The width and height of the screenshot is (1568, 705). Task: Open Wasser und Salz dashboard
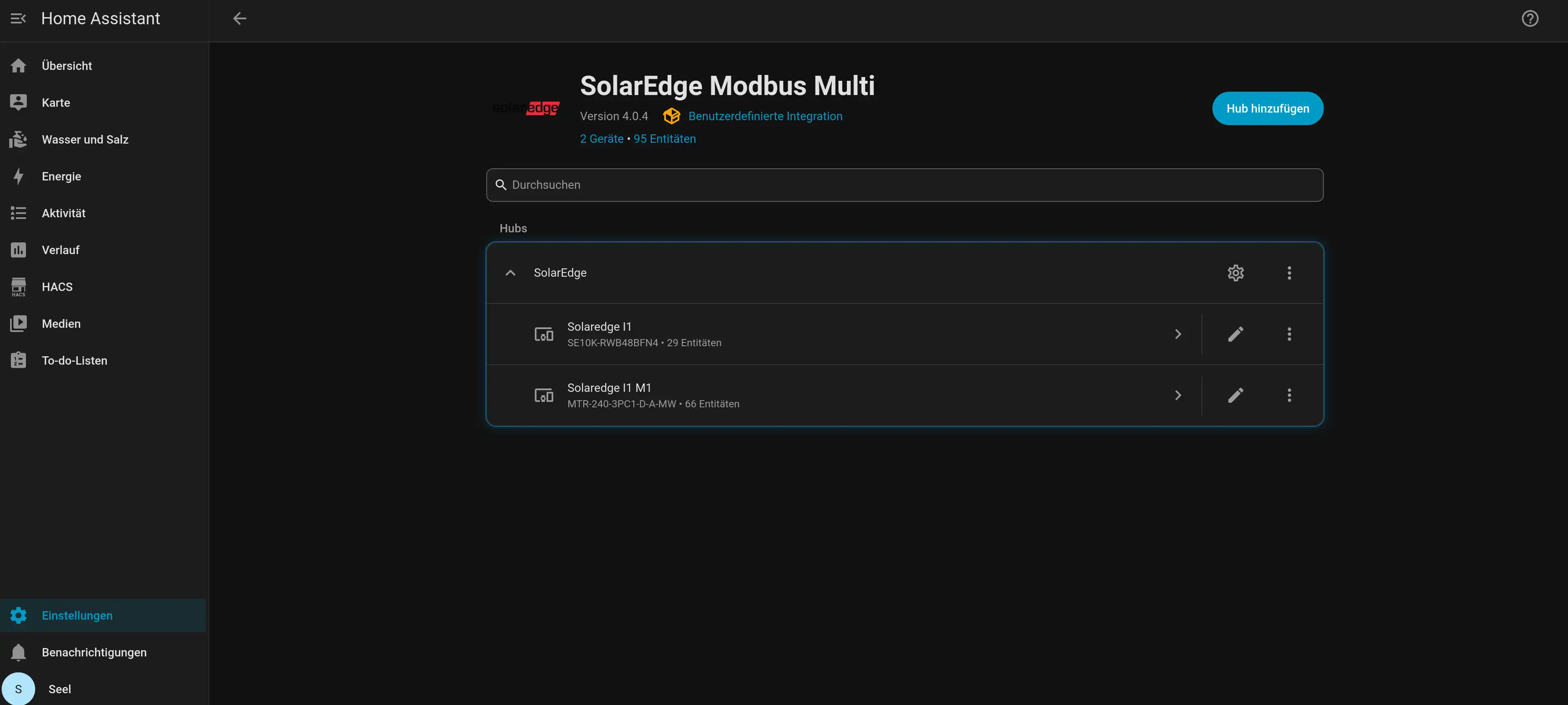point(103,139)
